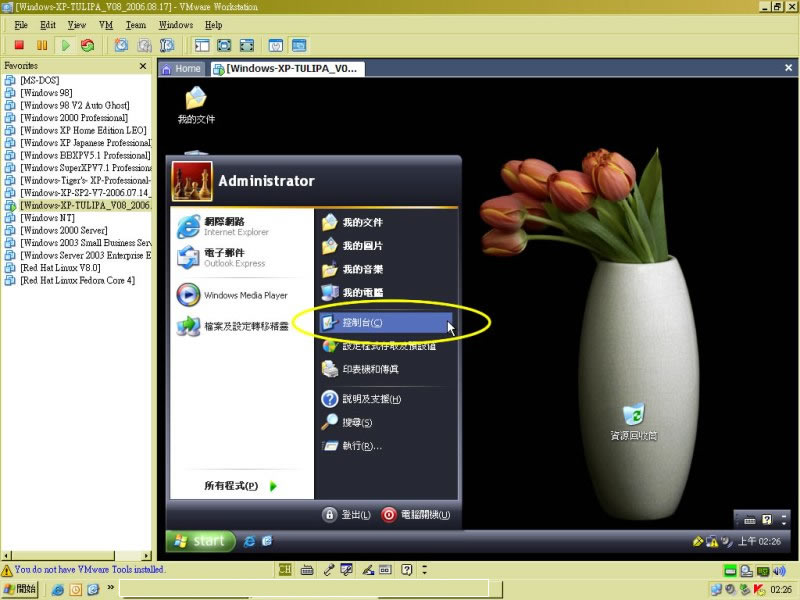800x600 pixels.
Task: Expand 所有程式(P) all programs list
Action: [x=240, y=486]
